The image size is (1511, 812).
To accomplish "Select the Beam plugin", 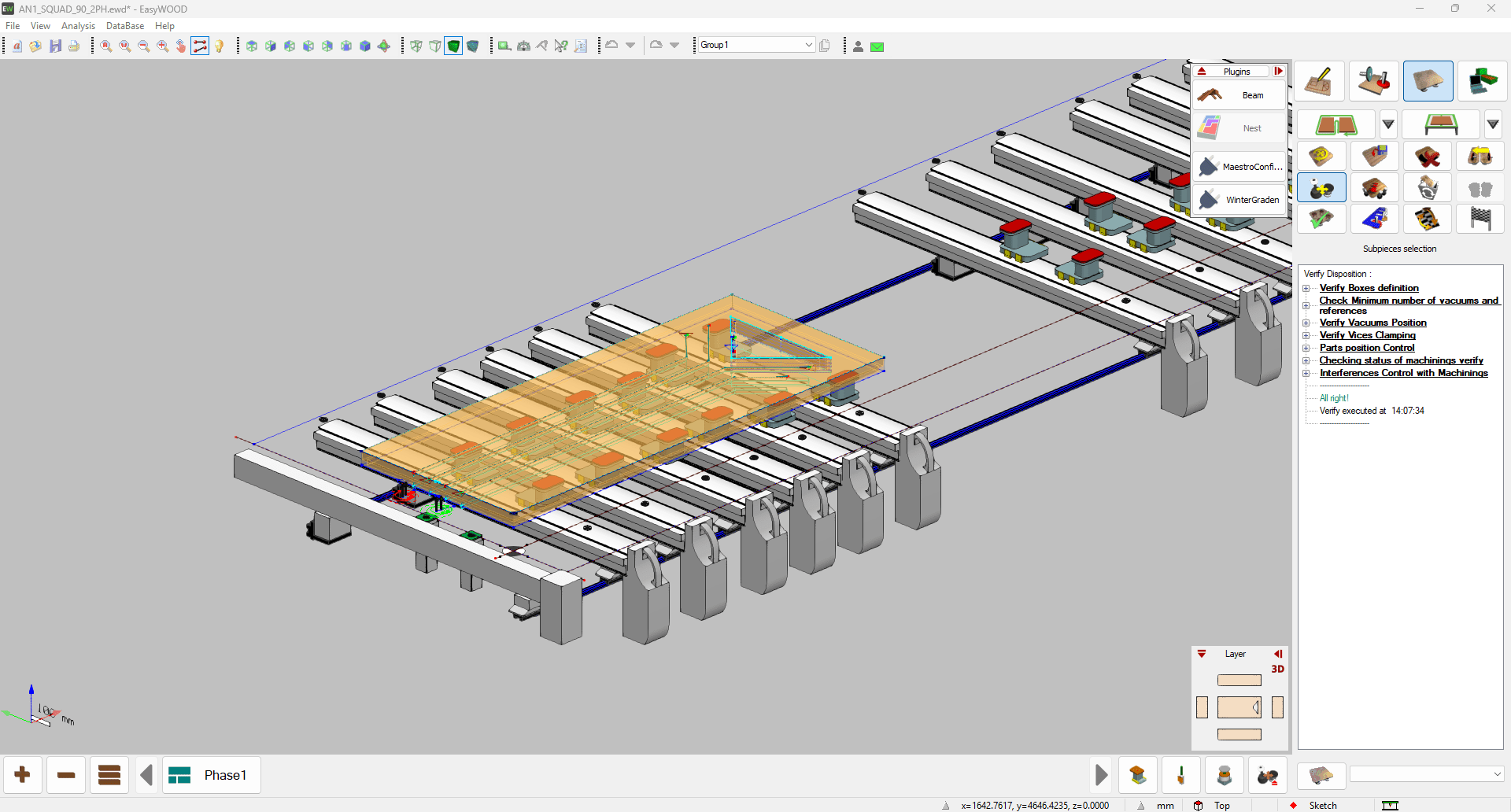I will click(x=1239, y=95).
